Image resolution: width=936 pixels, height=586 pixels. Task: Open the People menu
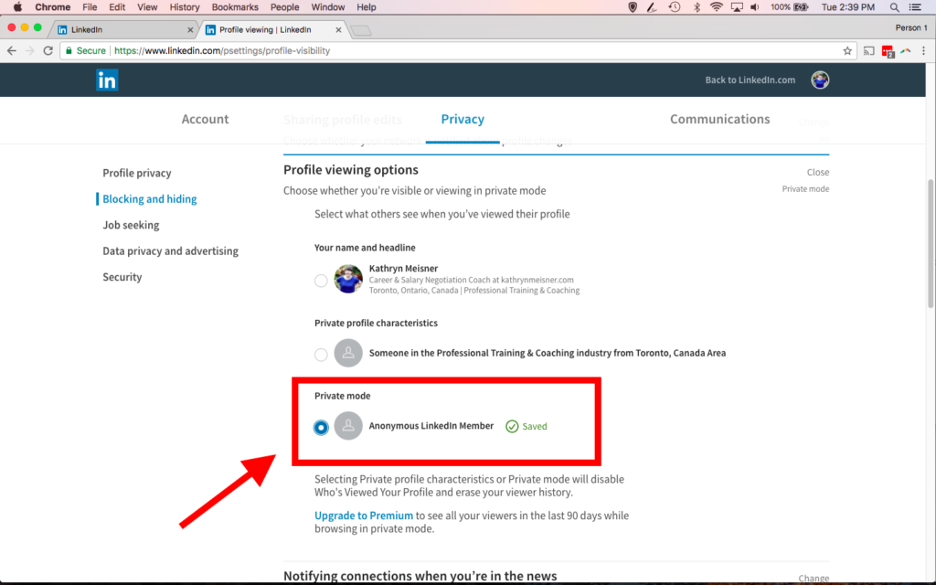click(x=285, y=7)
